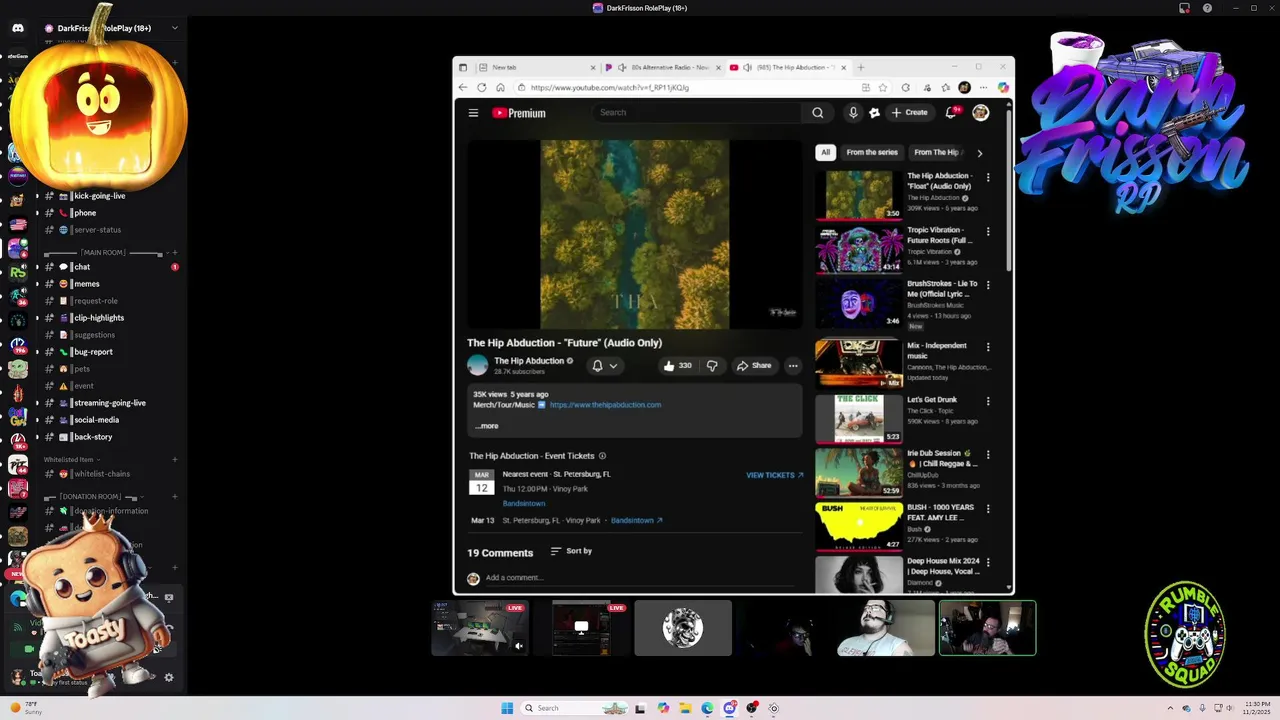Open Discord help icon in title bar

tap(1207, 8)
